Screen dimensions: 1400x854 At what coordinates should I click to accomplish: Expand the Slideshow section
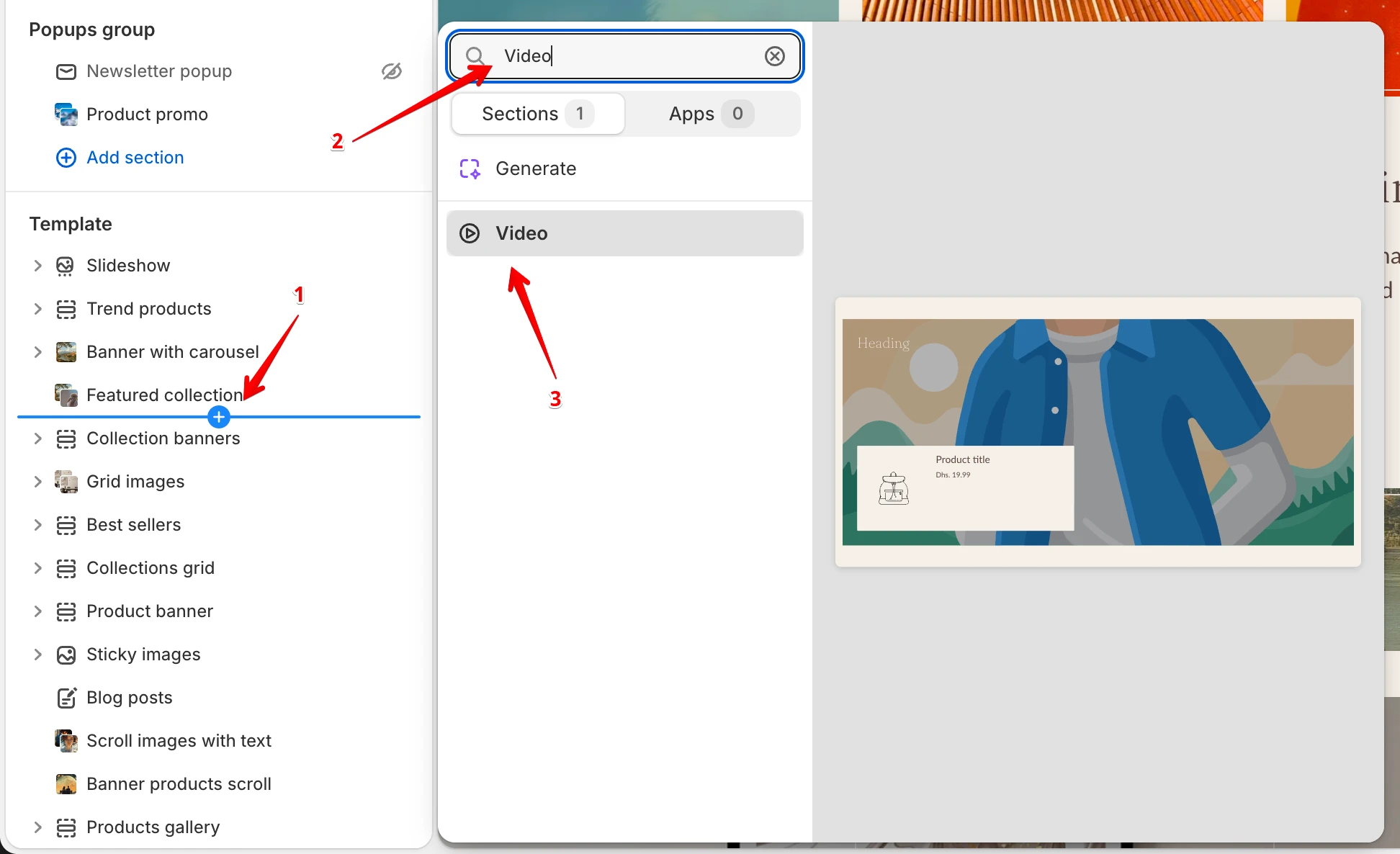point(38,266)
